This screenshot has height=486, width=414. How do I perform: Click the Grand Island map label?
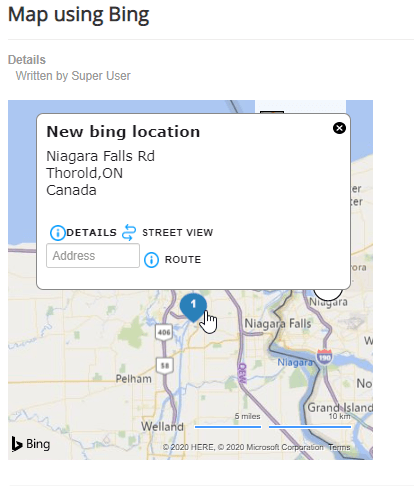[x=340, y=407]
